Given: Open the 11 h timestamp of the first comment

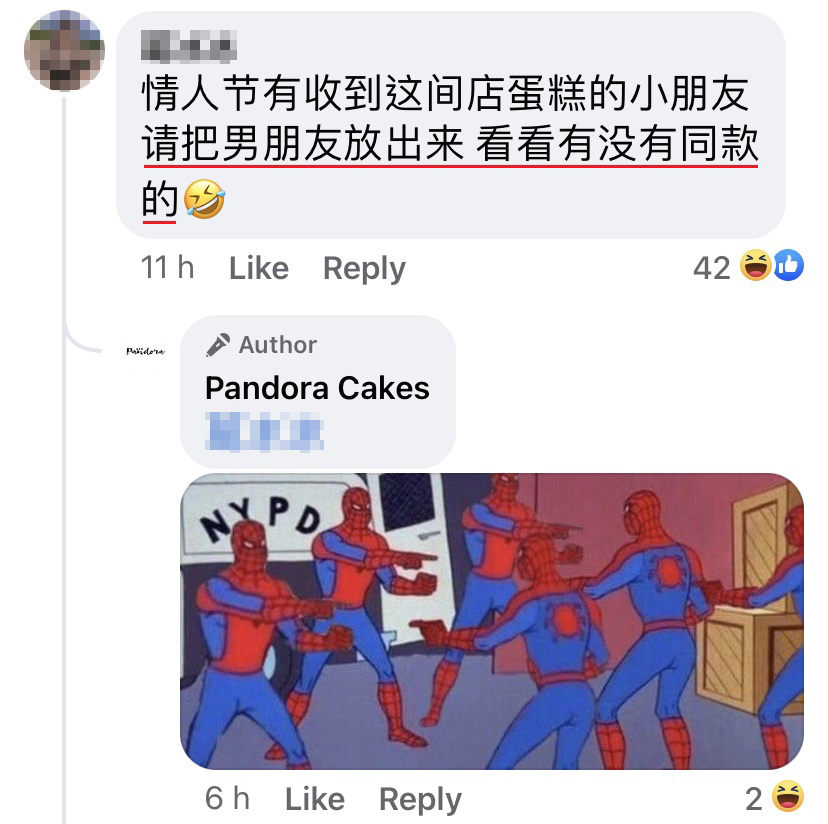Looking at the screenshot, I should point(167,267).
